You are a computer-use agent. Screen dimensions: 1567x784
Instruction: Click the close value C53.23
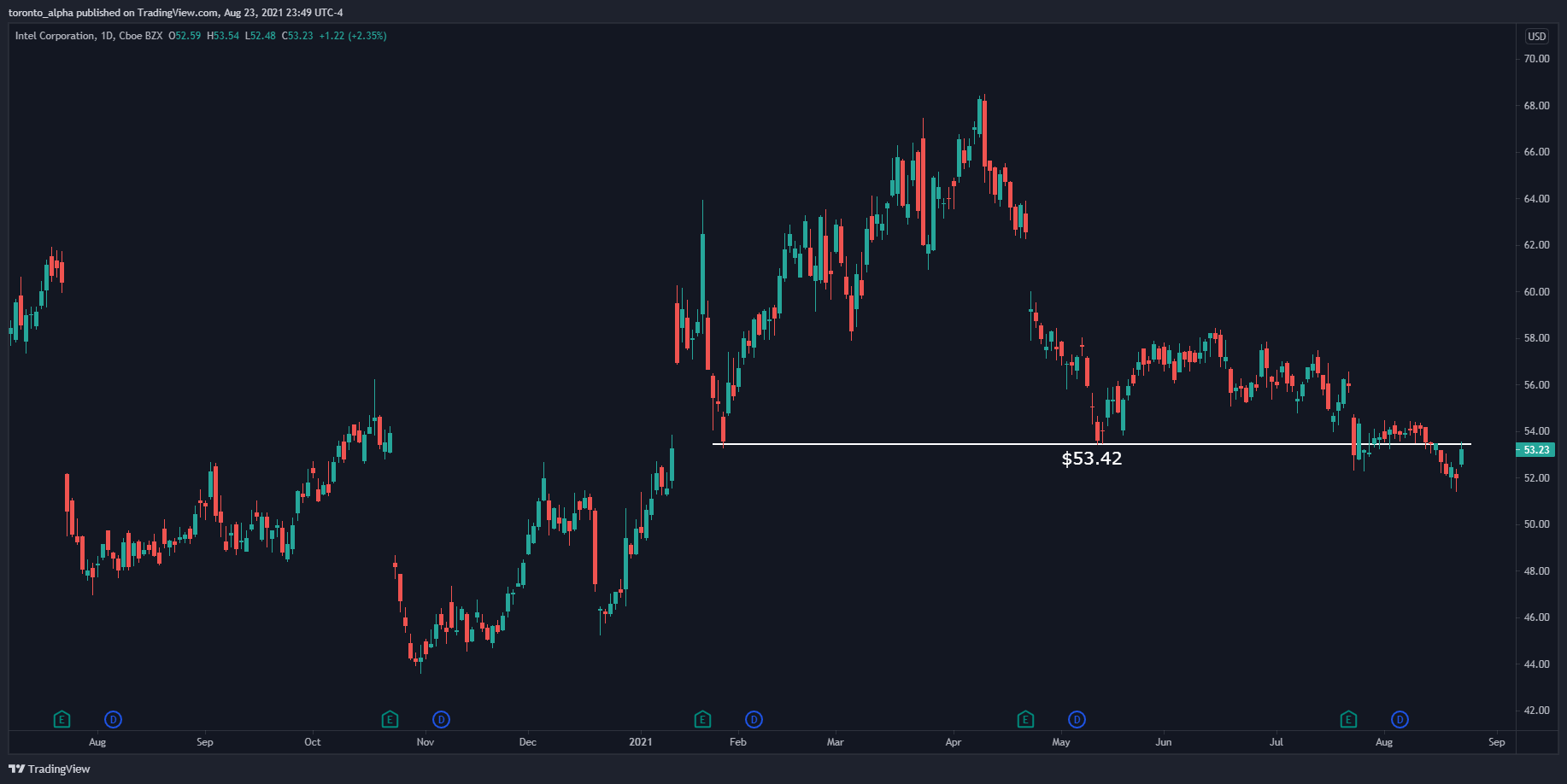point(297,36)
